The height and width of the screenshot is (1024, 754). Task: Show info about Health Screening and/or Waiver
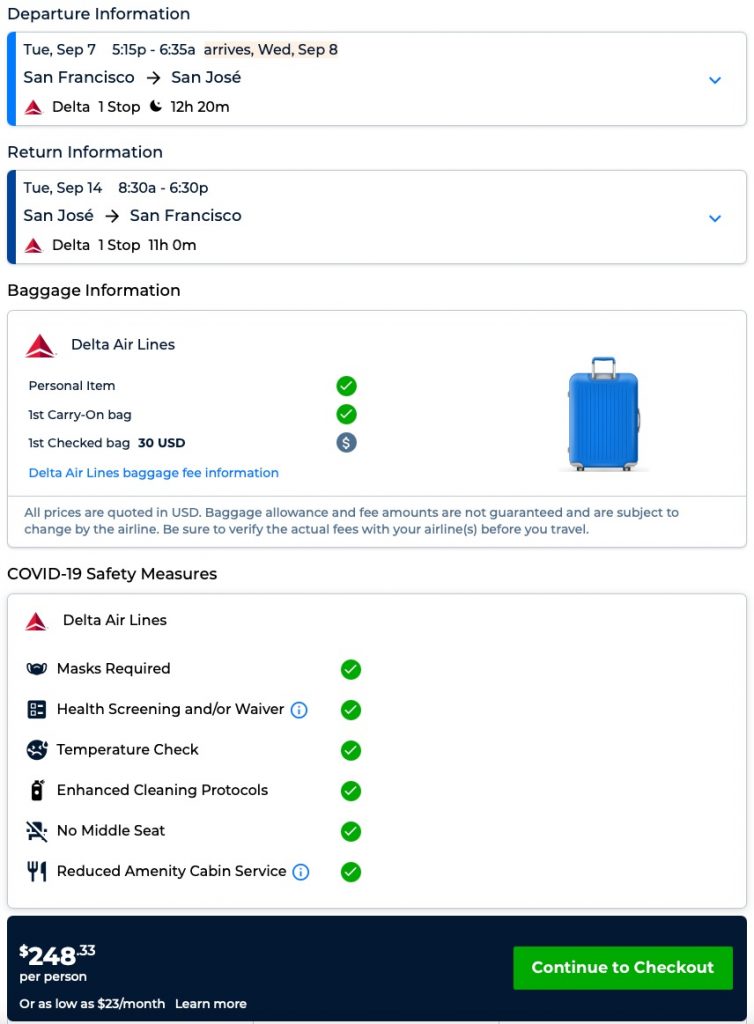(x=299, y=710)
